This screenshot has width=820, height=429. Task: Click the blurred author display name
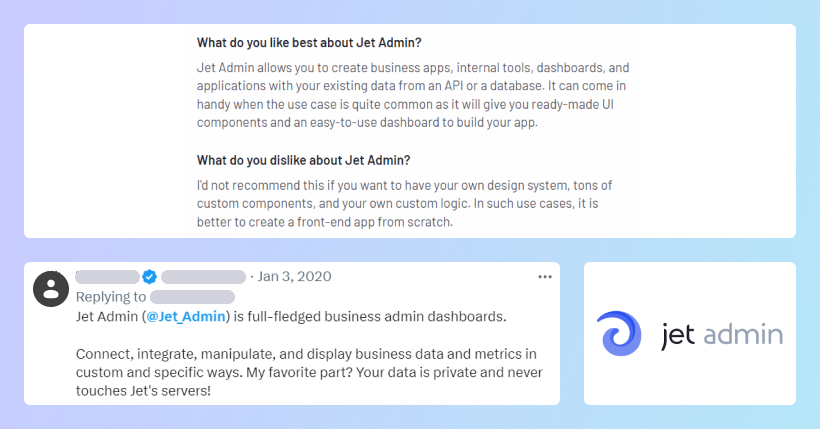point(107,277)
